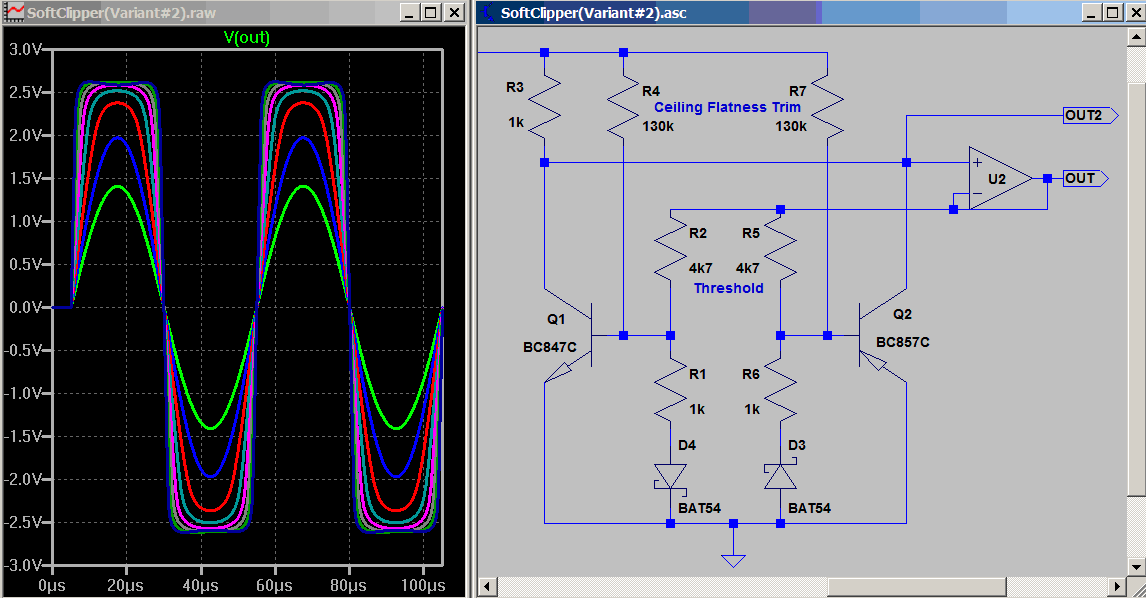1146x598 pixels.
Task: Click the schematic vertical scrollbar up arrow
Action: point(1136,37)
